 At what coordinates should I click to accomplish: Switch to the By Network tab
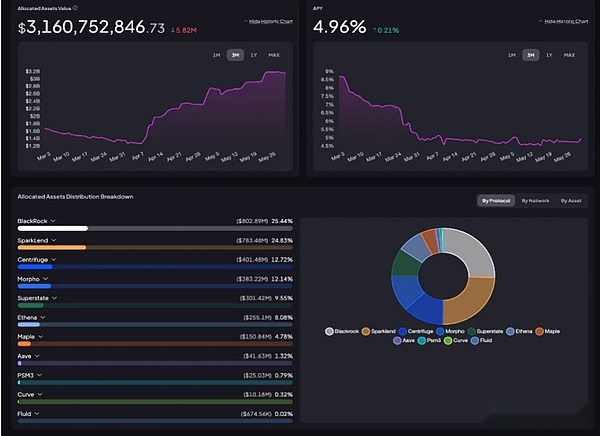pyautogui.click(x=535, y=201)
